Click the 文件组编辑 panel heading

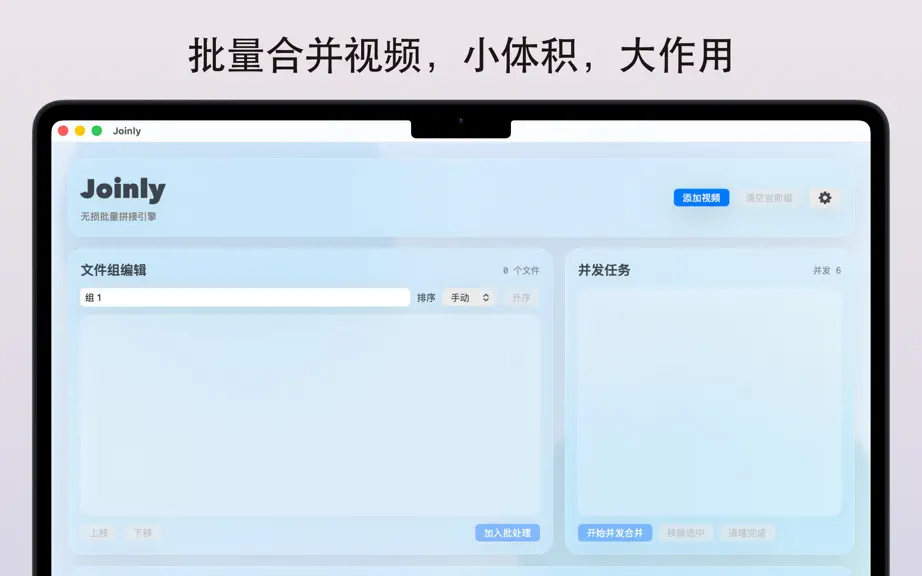pos(113,270)
